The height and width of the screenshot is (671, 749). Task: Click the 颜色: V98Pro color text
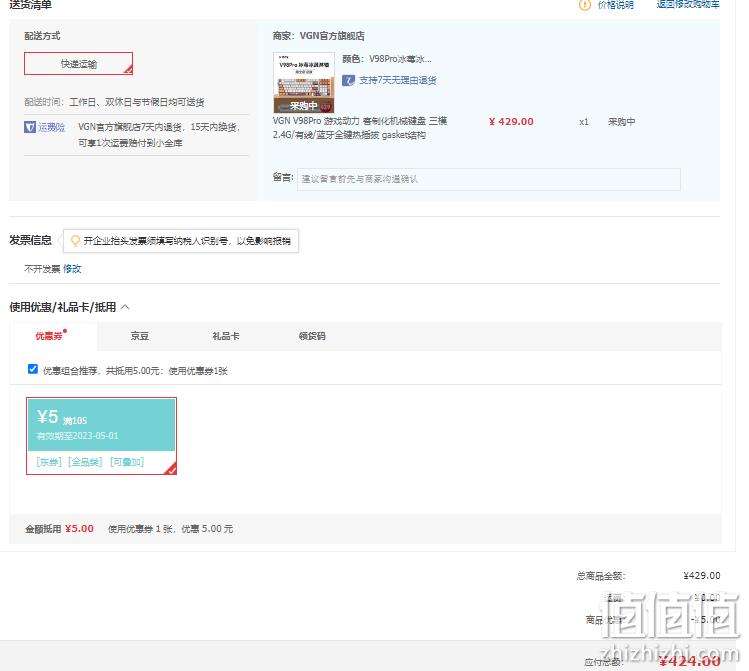(x=387, y=59)
